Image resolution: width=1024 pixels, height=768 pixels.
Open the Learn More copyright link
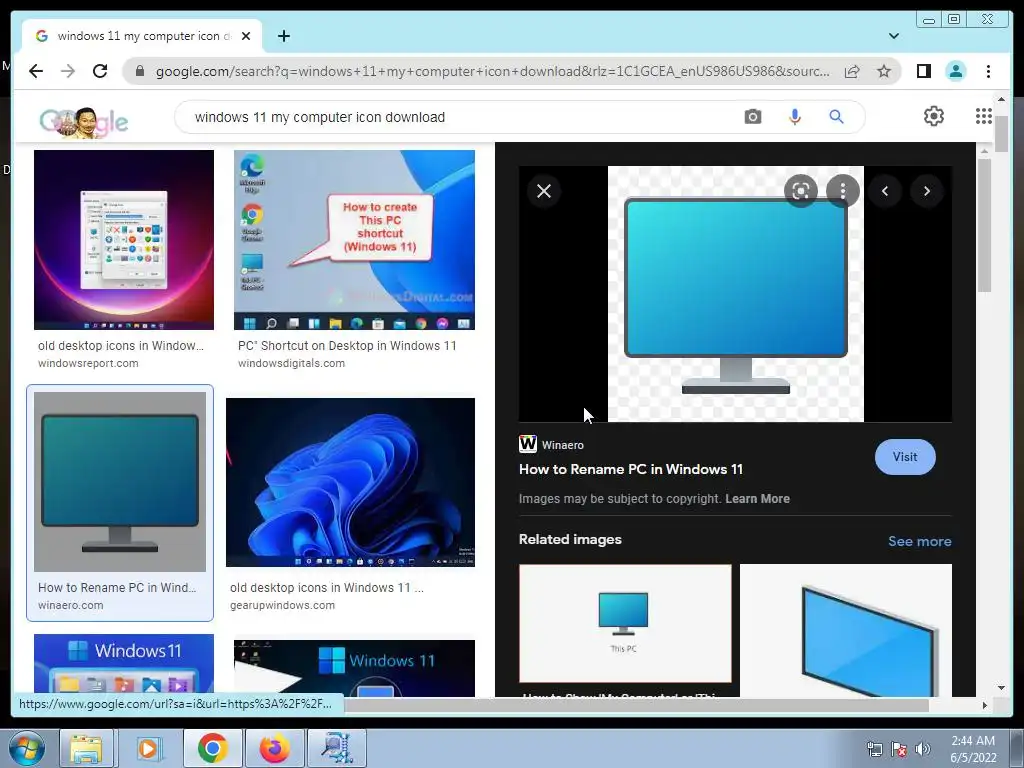pos(757,499)
